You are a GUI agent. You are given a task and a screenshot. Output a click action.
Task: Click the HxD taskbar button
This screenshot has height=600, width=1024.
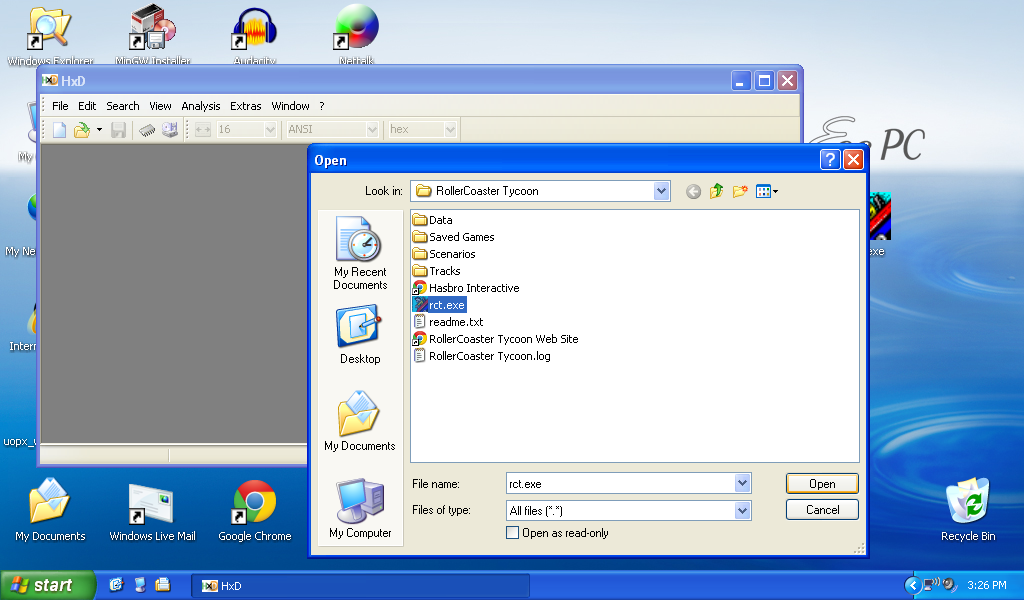pyautogui.click(x=360, y=586)
